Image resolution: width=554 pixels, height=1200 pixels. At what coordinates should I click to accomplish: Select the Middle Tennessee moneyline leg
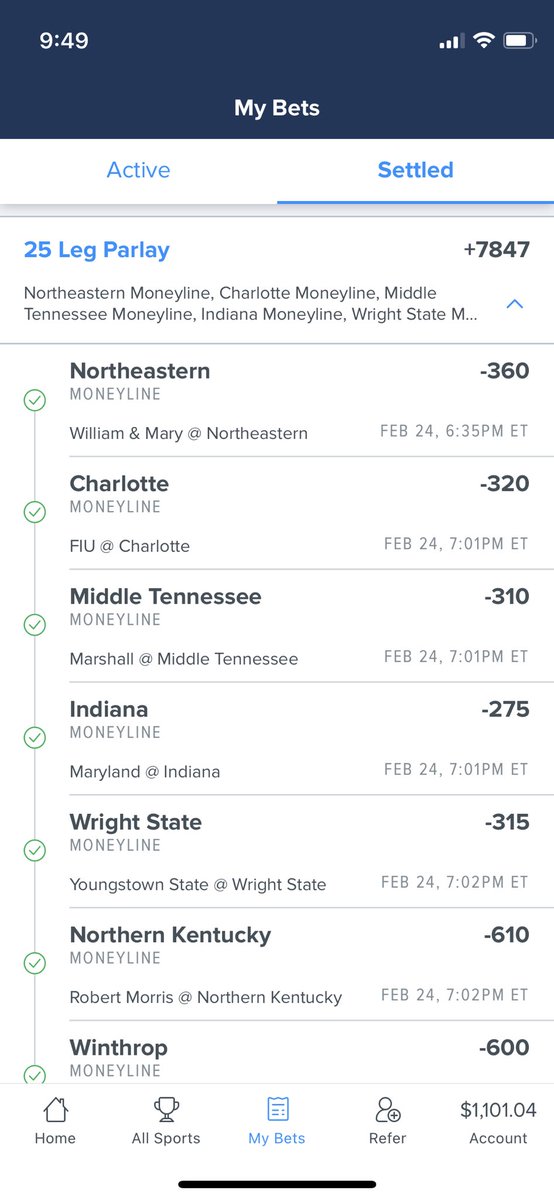tap(298, 627)
